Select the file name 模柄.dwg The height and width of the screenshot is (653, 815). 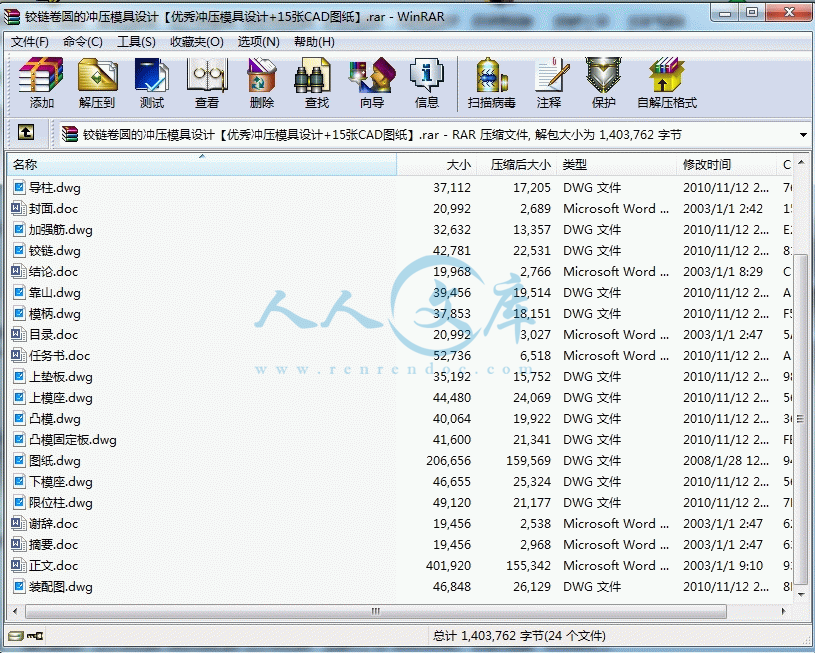click(55, 314)
